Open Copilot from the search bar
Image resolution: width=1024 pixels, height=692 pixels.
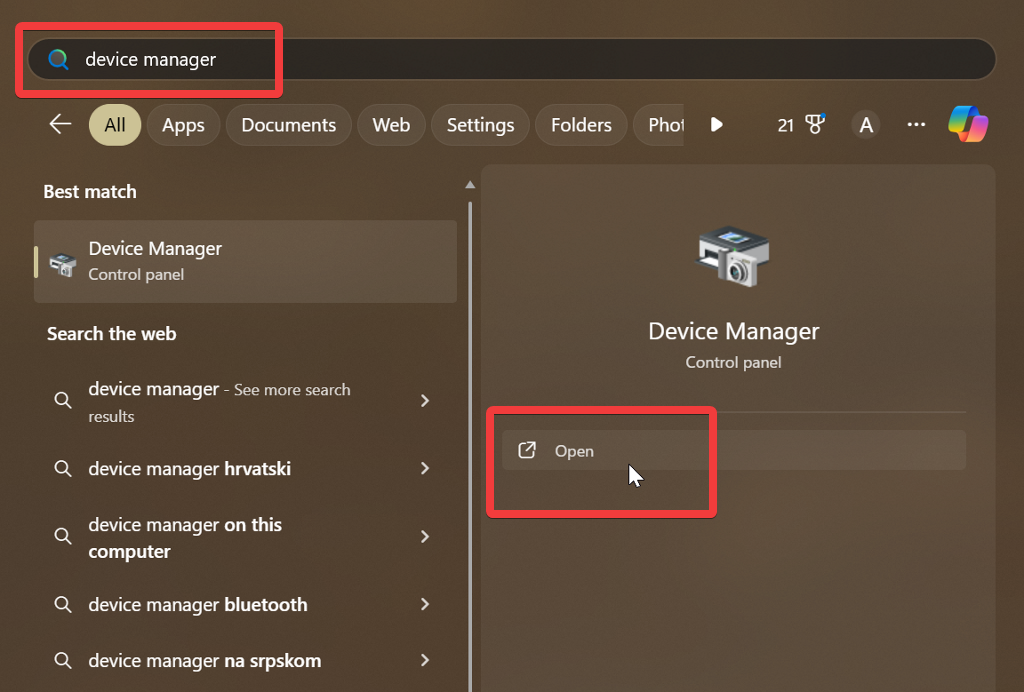(967, 124)
